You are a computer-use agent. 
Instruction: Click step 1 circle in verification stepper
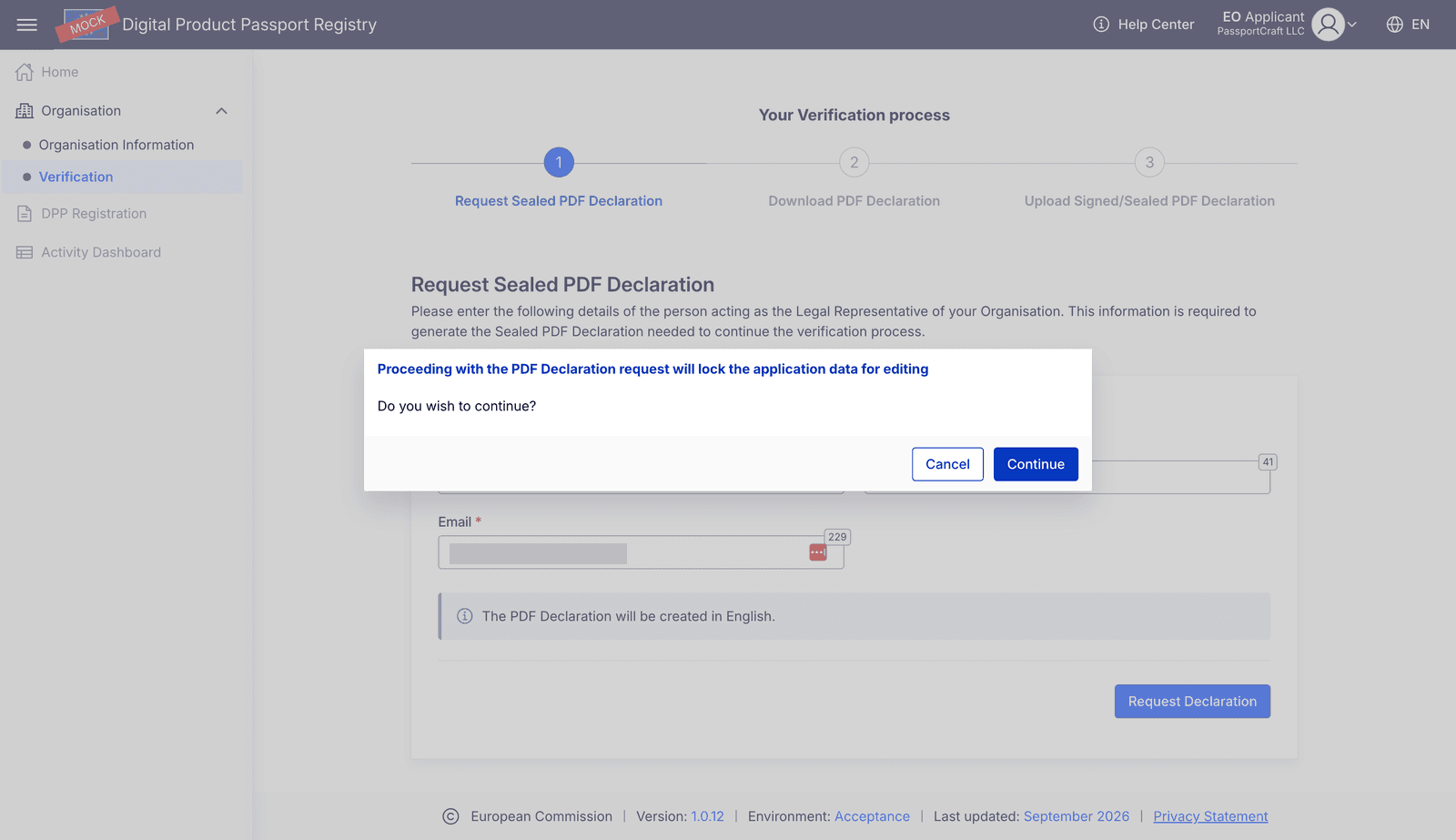(x=559, y=163)
